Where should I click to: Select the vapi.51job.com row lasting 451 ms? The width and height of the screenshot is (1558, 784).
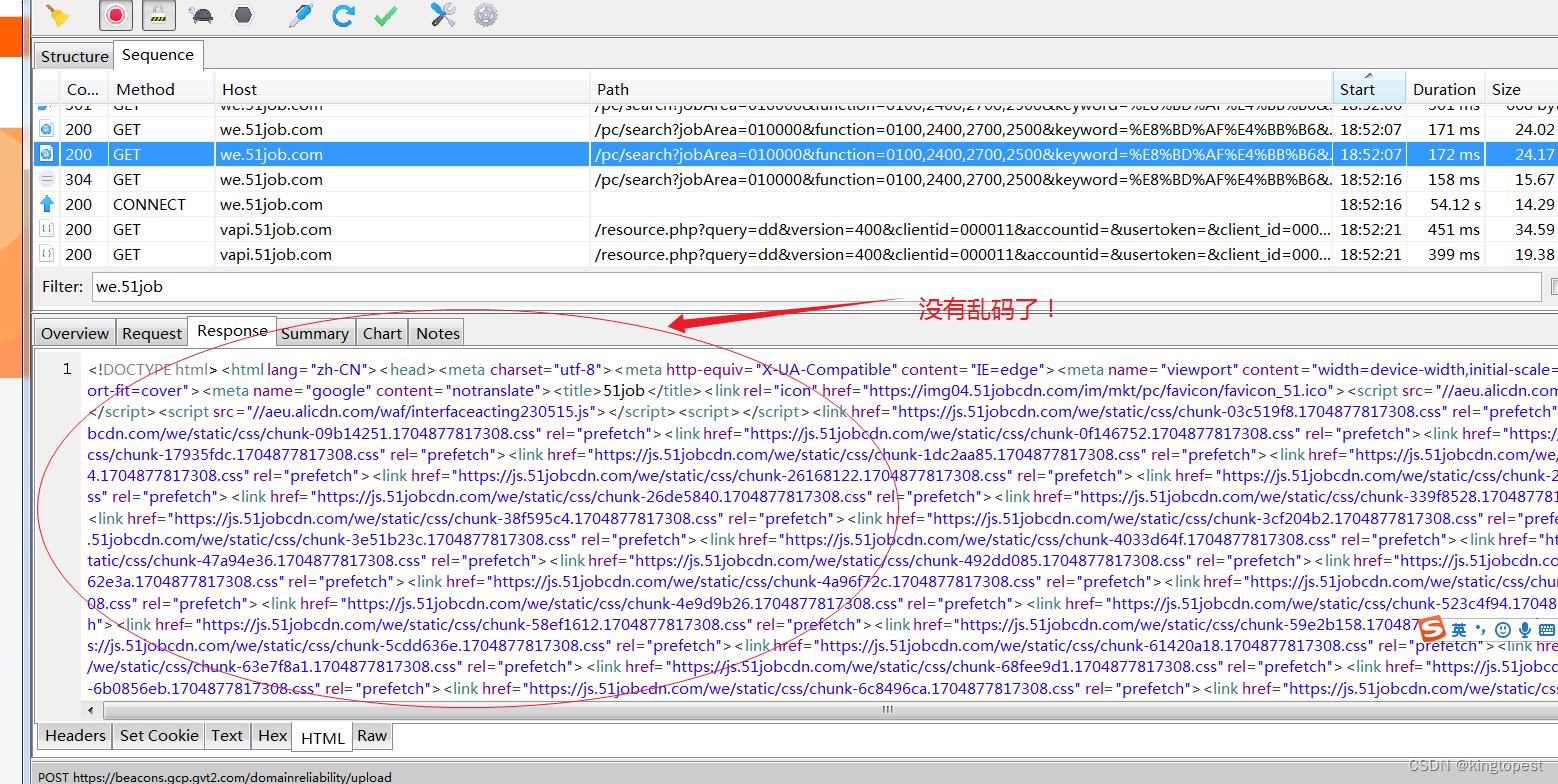(x=796, y=230)
